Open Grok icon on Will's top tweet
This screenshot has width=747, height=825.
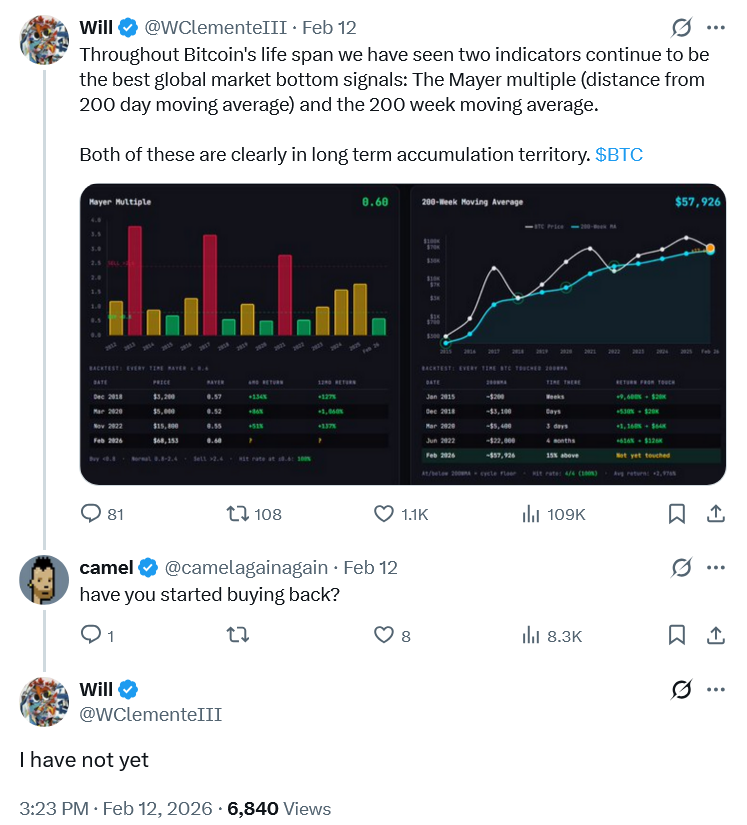click(681, 27)
